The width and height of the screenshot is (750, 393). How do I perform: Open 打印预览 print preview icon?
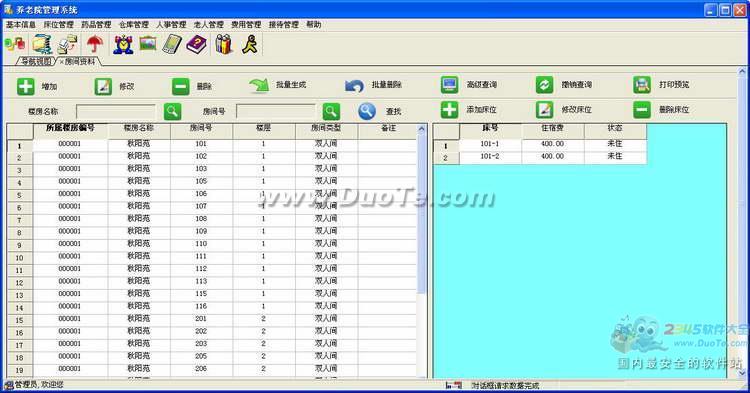[642, 85]
